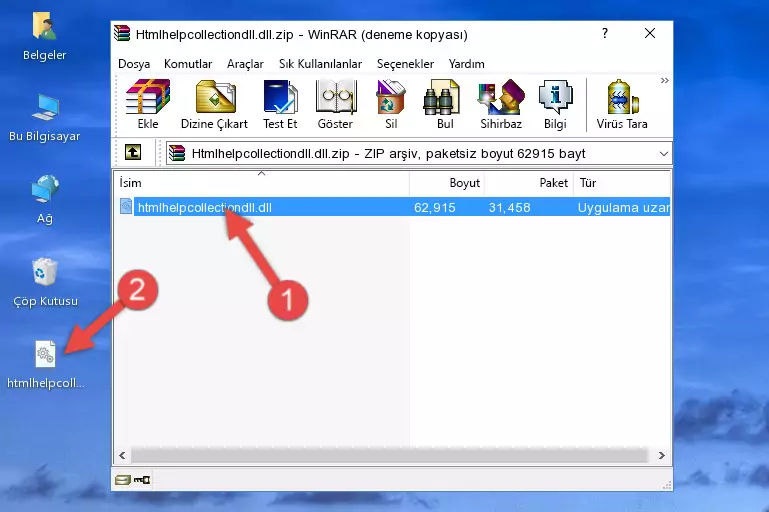Select the Çöp Kutusu recycle bin
This screenshot has width=769, height=512.
click(45, 282)
